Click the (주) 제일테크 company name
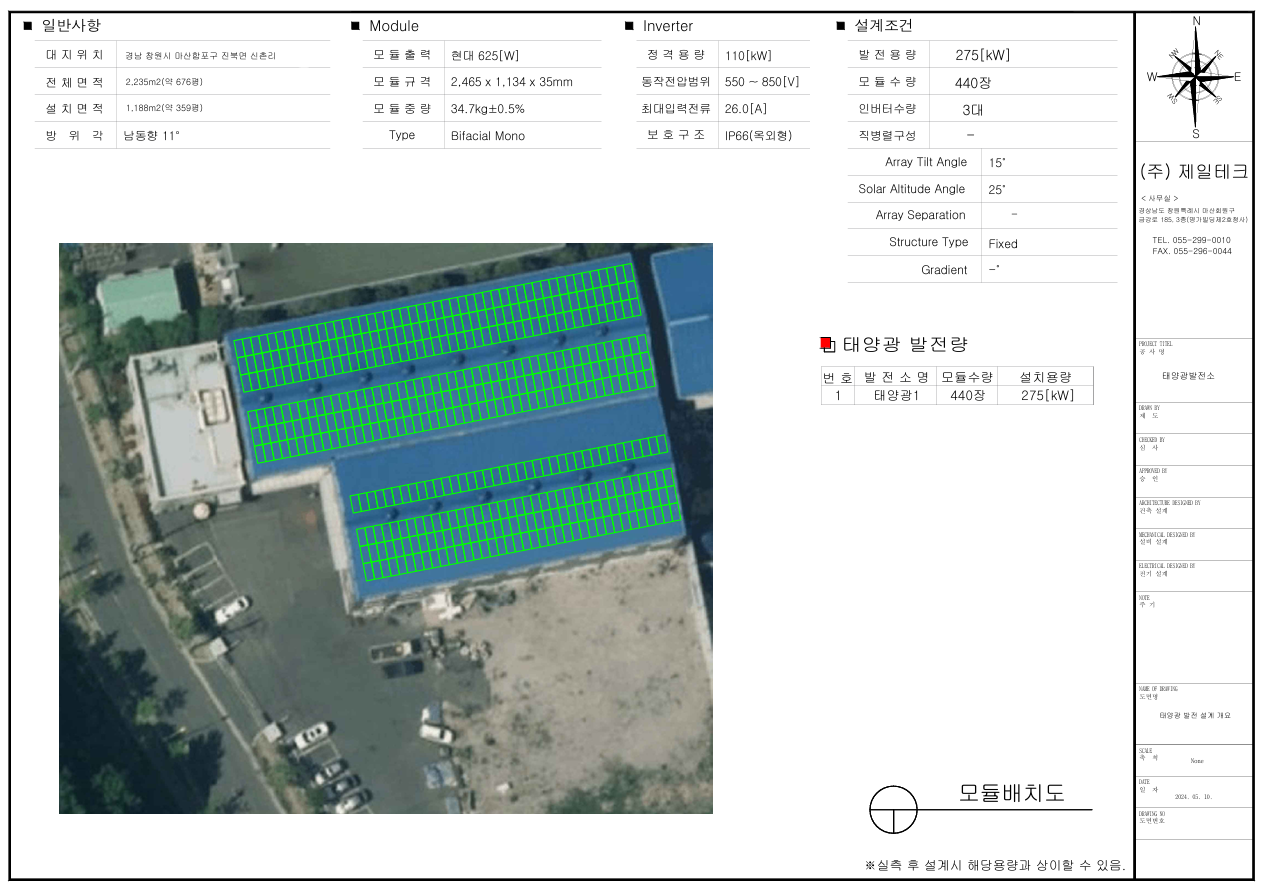This screenshot has width=1263, height=890. (1193, 171)
